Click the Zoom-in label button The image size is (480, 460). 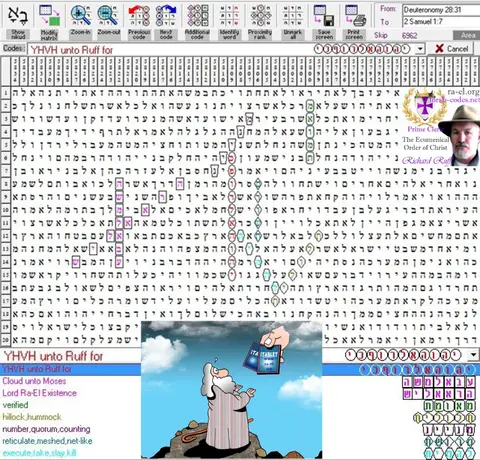80,32
